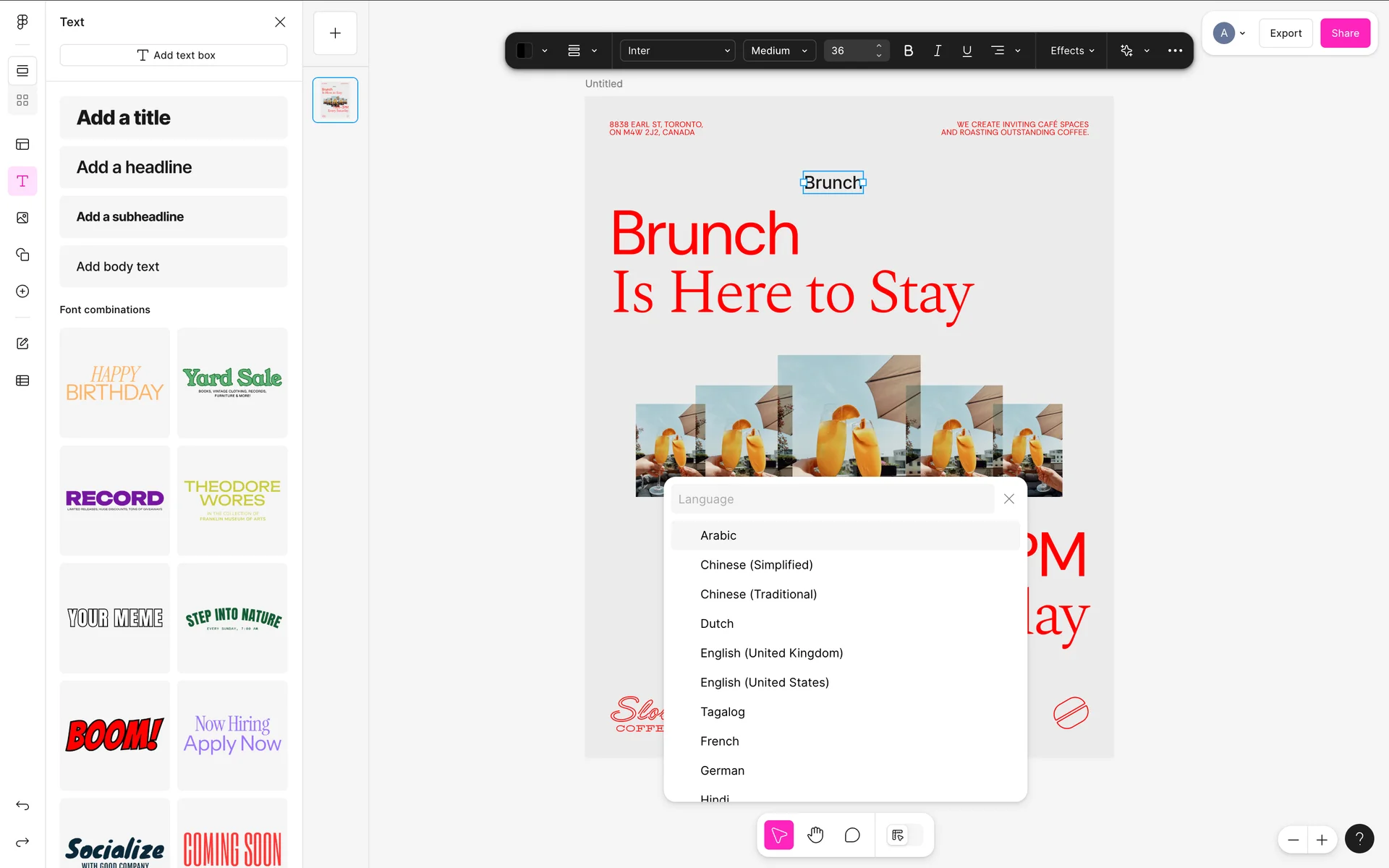Expand the Effects dropdown
Image resolution: width=1389 pixels, height=868 pixels.
pyautogui.click(x=1071, y=51)
